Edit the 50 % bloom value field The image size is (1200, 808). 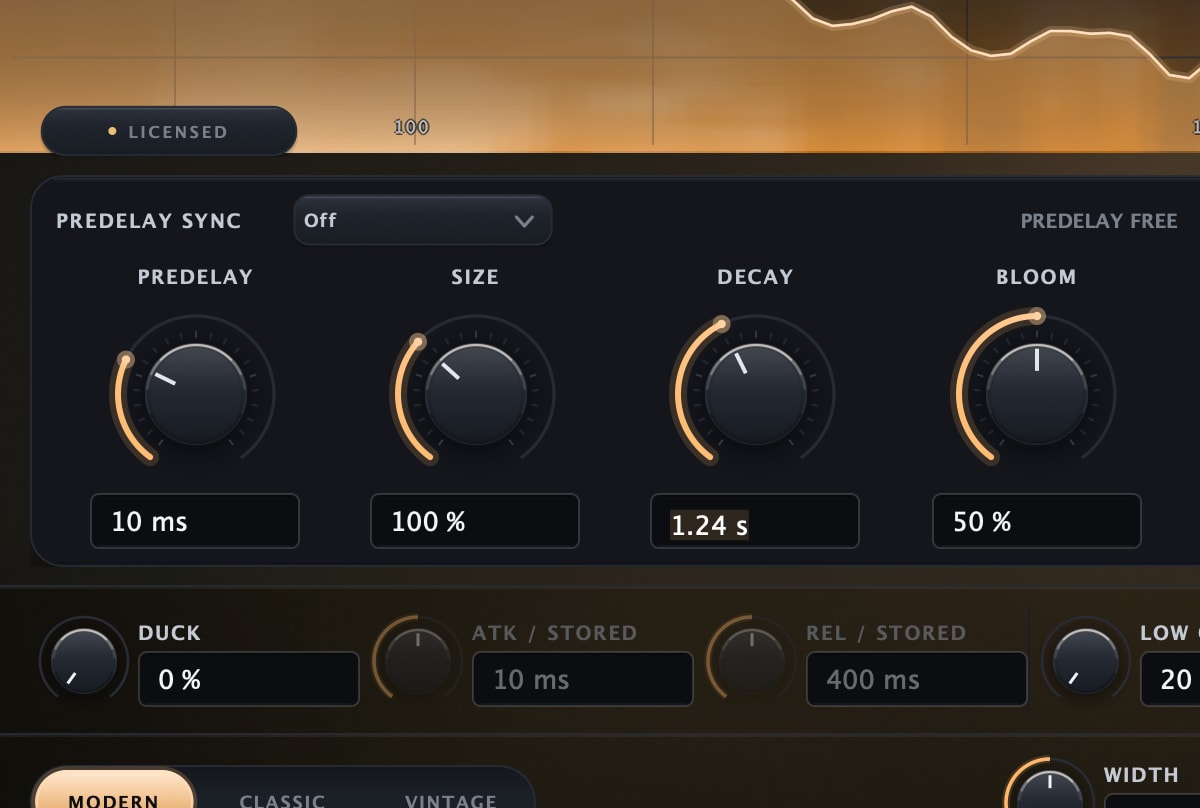pos(1037,521)
